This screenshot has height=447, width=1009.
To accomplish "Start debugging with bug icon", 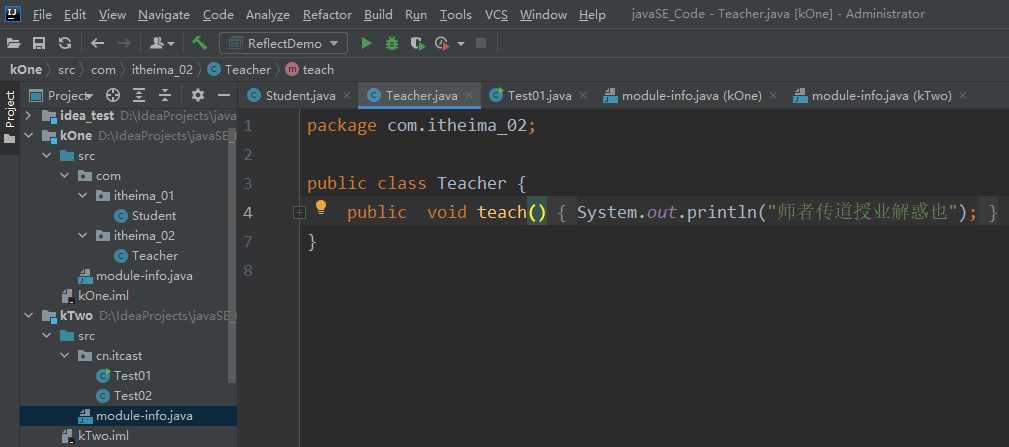I will (x=392, y=44).
